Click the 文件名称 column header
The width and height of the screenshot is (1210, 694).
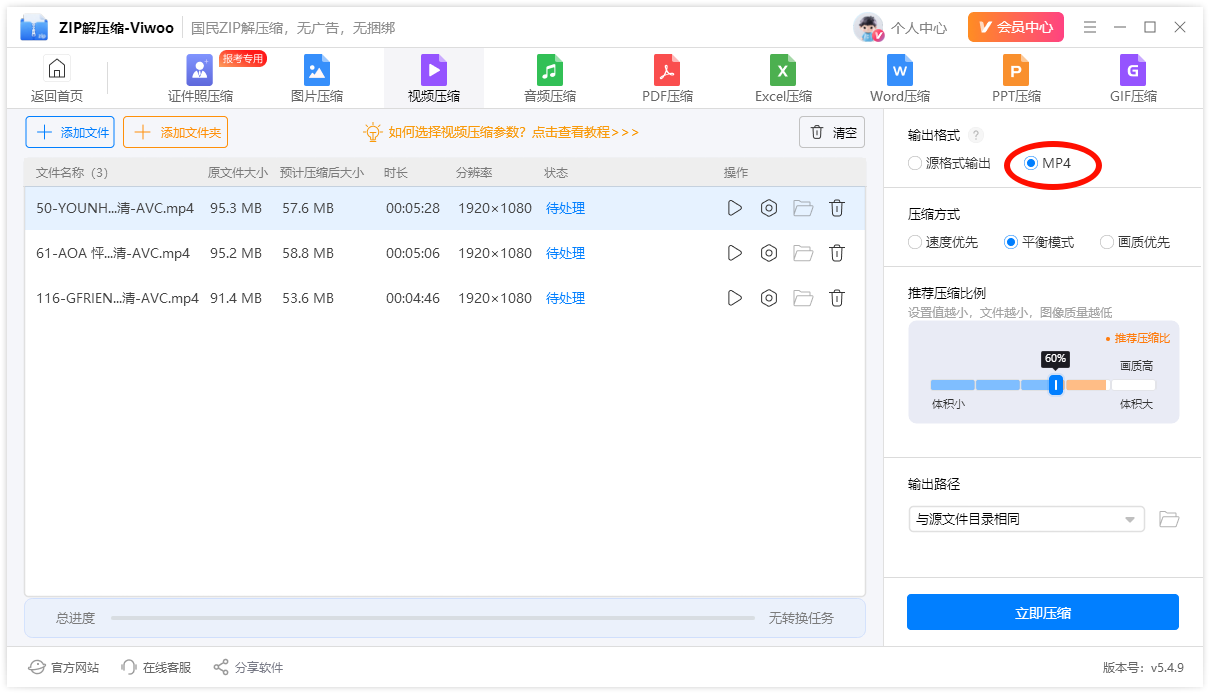click(x=72, y=173)
